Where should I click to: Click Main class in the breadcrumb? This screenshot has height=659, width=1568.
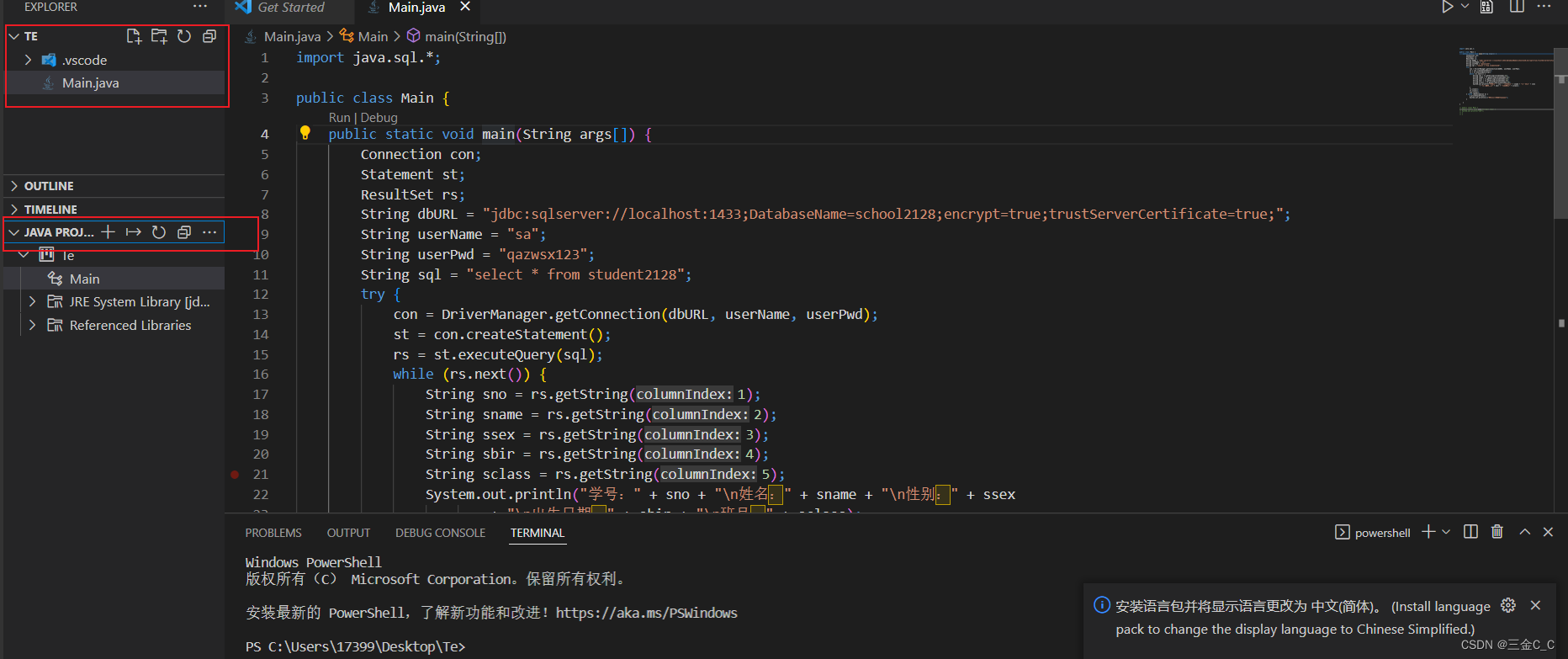click(x=373, y=36)
